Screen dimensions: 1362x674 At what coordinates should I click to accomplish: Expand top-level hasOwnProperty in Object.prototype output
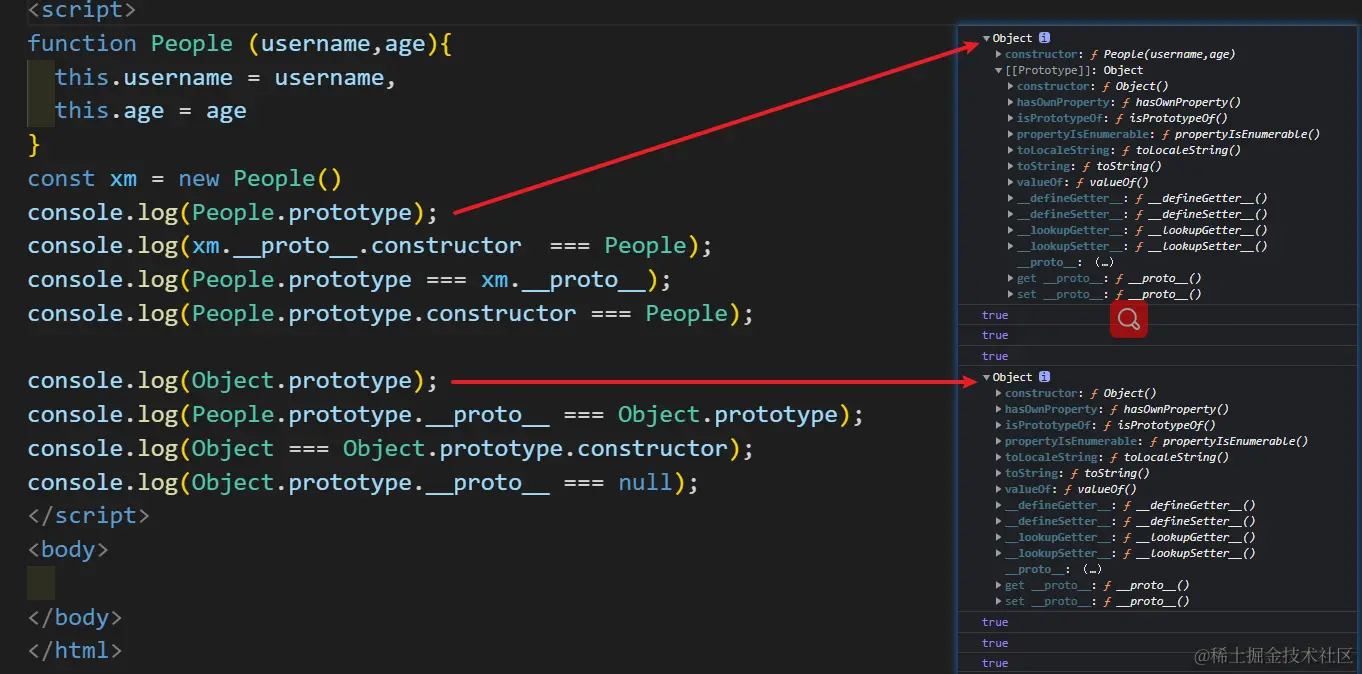[999, 409]
